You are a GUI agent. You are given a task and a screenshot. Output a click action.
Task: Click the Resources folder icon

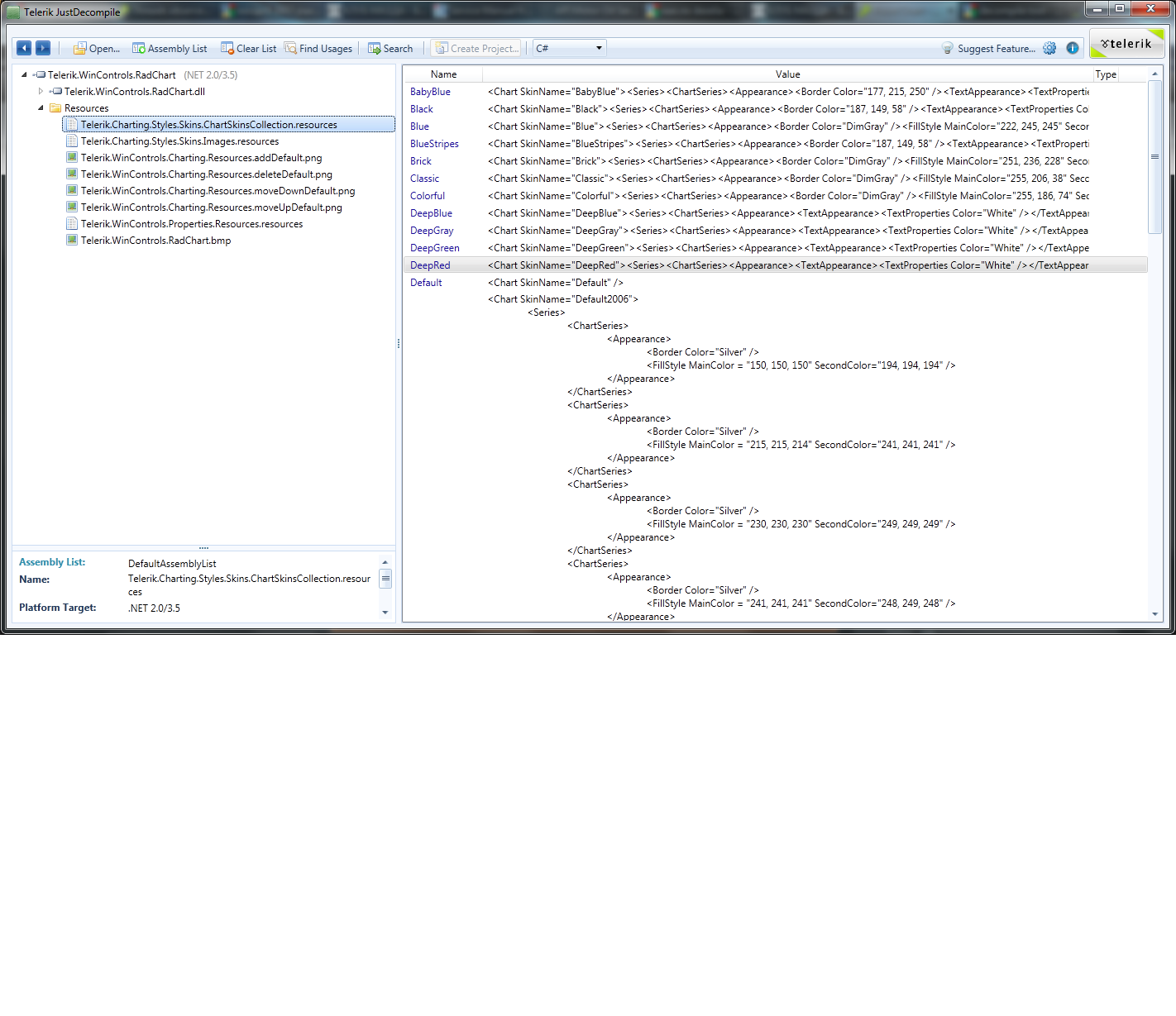pyautogui.click(x=55, y=108)
